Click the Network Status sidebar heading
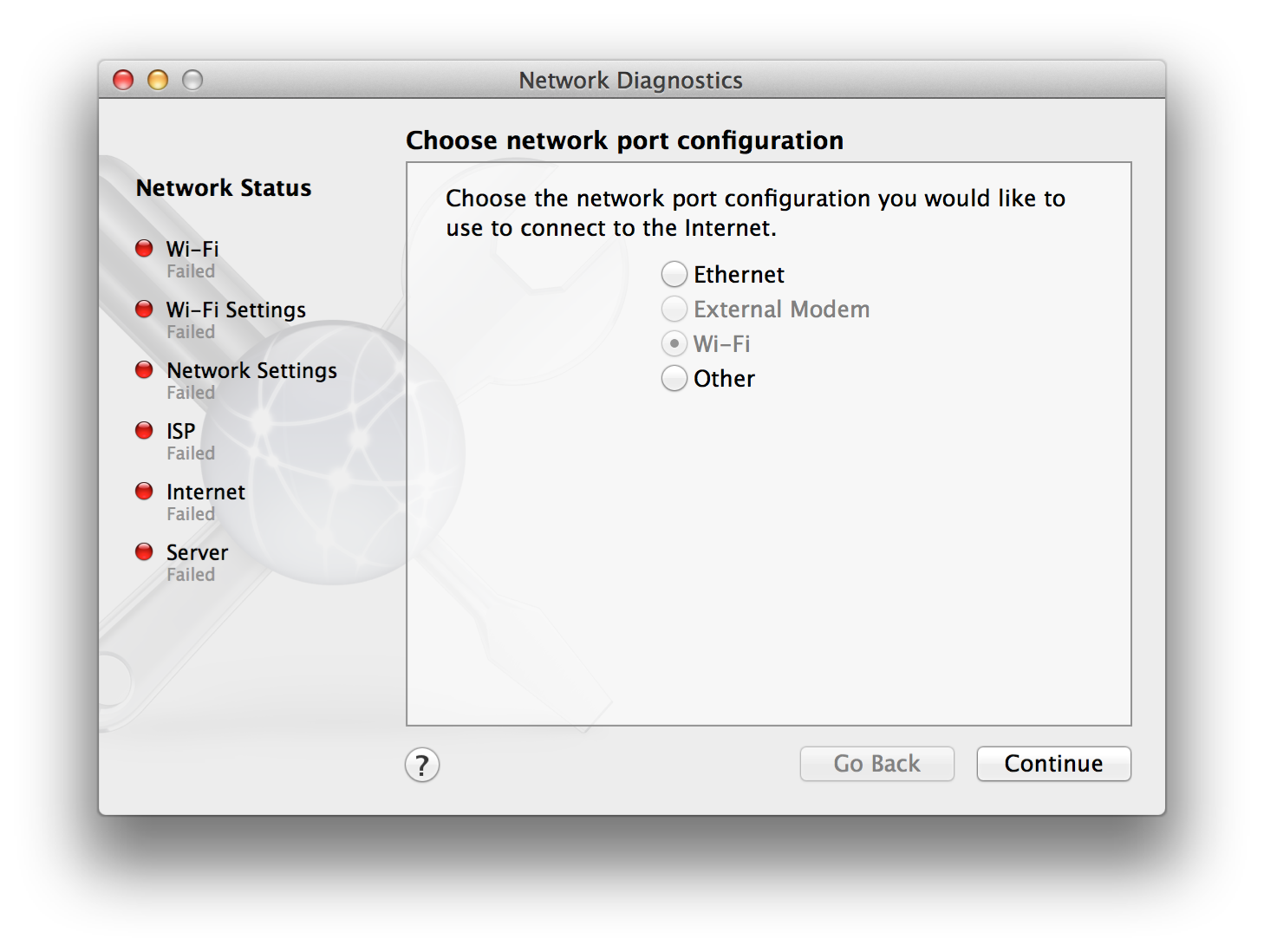Image resolution: width=1264 pixels, height=952 pixels. click(224, 188)
